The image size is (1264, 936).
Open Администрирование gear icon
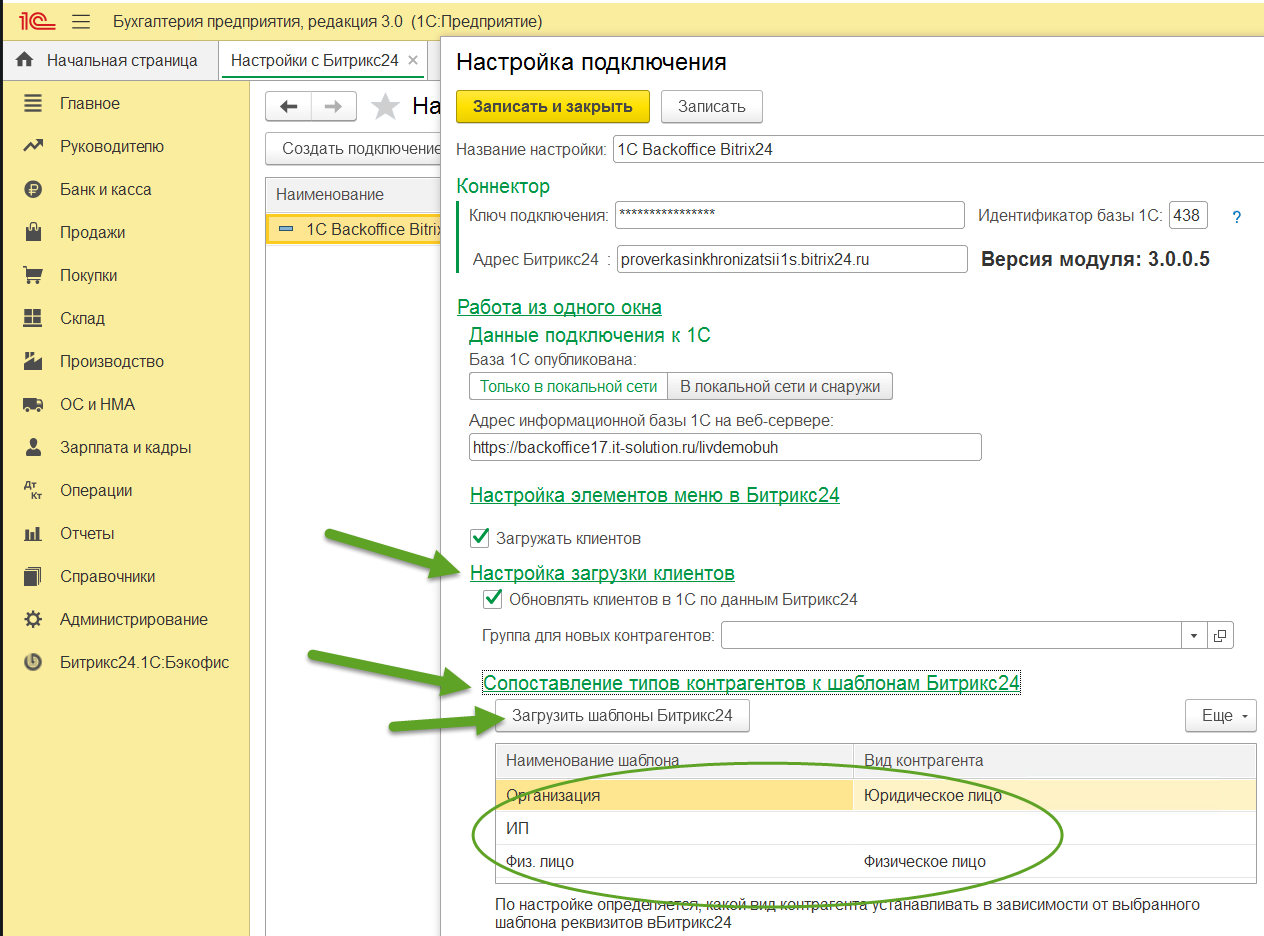[33, 619]
